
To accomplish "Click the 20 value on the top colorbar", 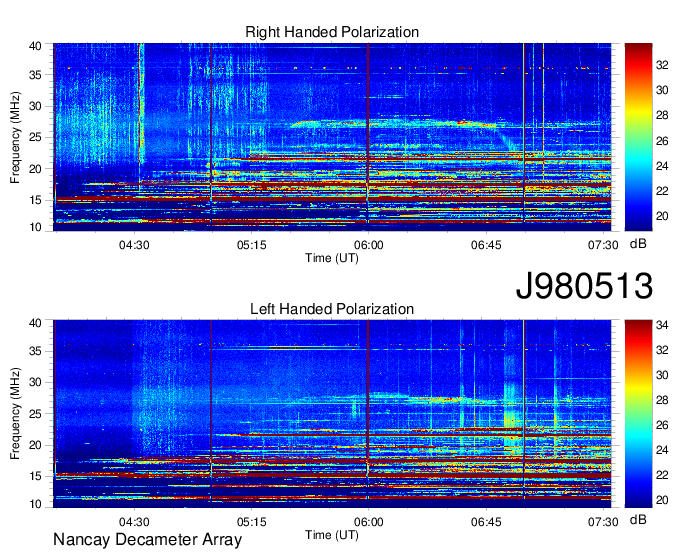I will pos(662,216).
